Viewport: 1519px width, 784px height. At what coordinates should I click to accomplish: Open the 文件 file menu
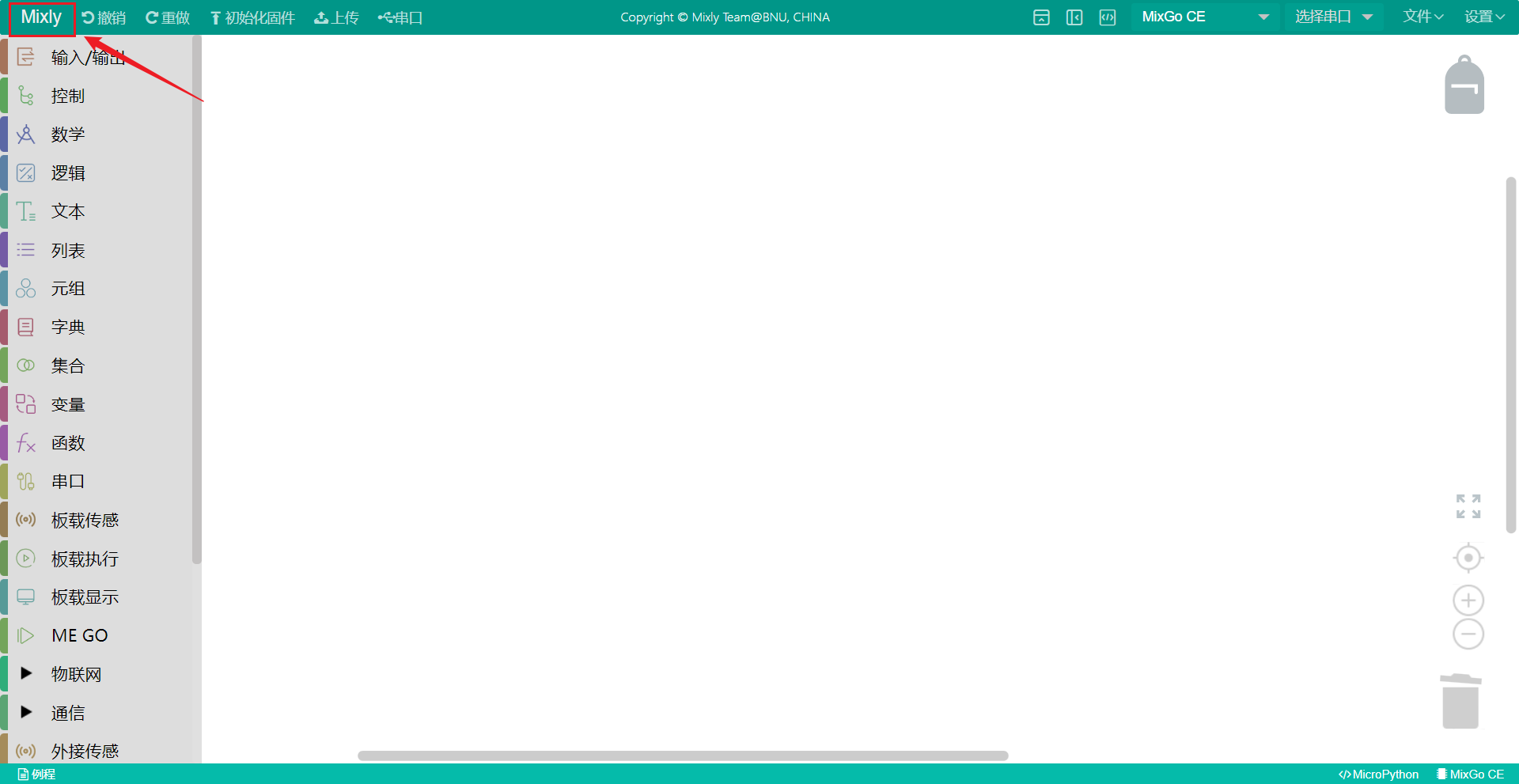tap(1423, 17)
